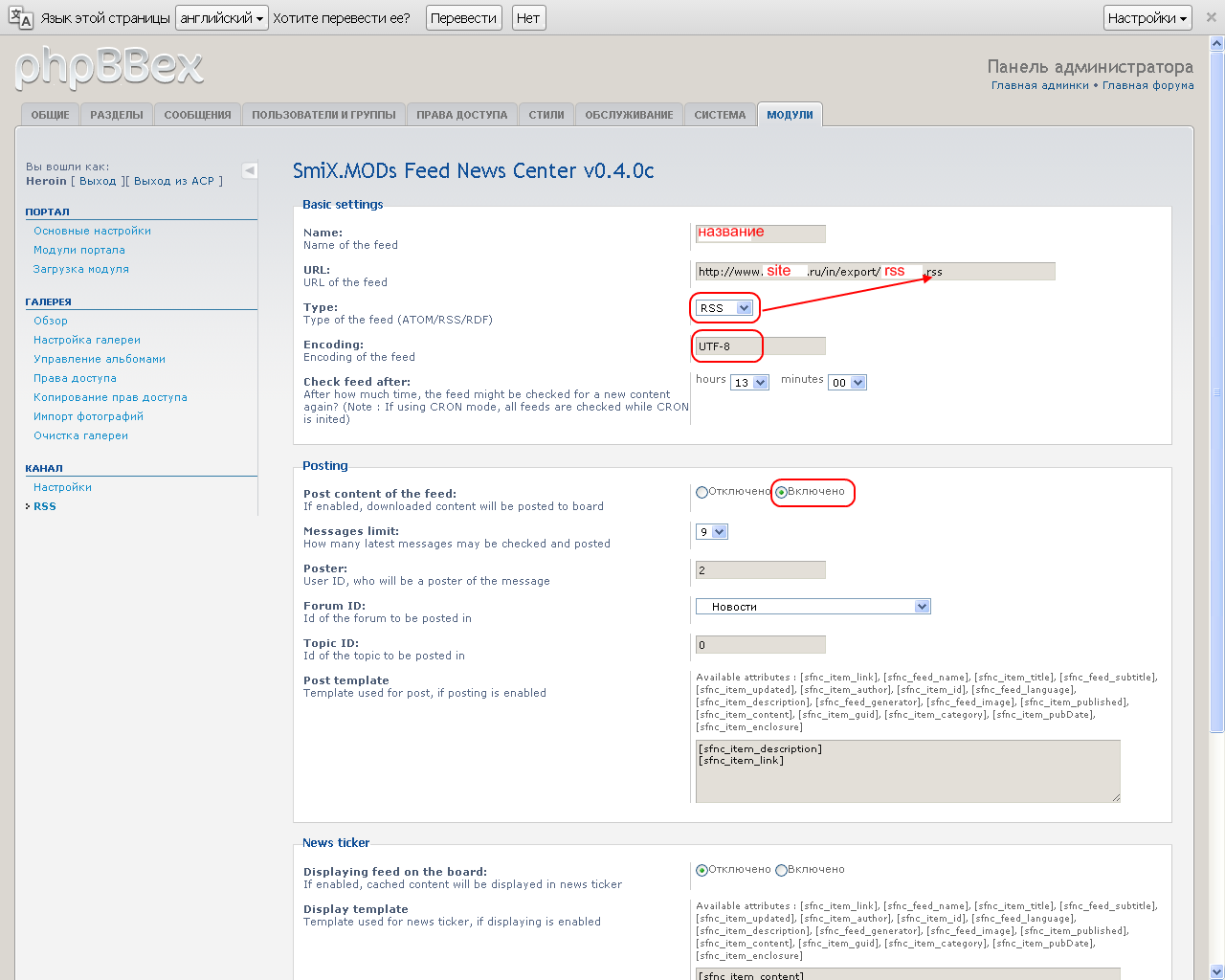Screen dimensions: 1225x980
Task: Open the hours dropdown for feed check
Action: tap(749, 383)
